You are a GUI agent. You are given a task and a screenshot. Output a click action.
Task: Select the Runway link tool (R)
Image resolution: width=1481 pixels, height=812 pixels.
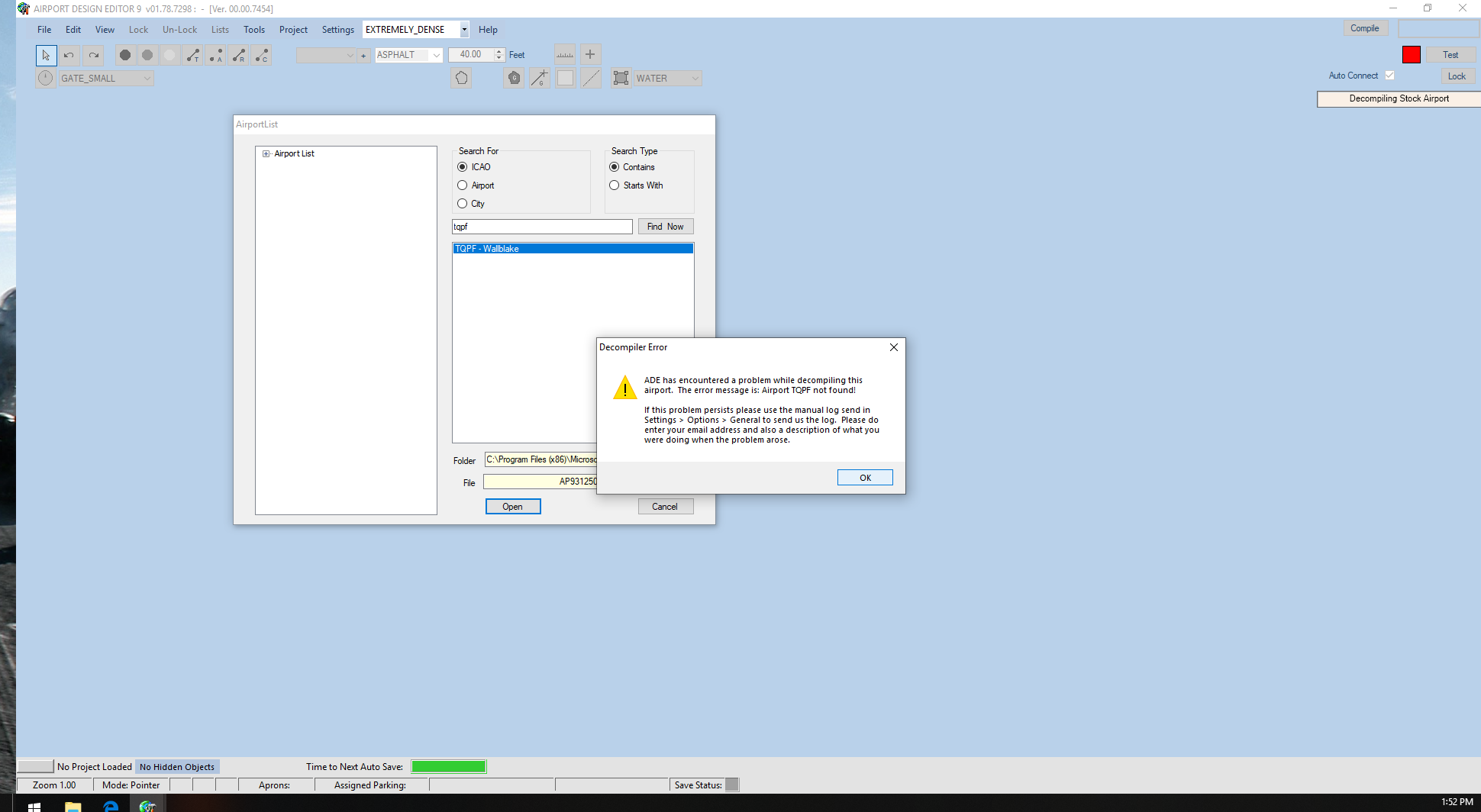click(x=238, y=55)
